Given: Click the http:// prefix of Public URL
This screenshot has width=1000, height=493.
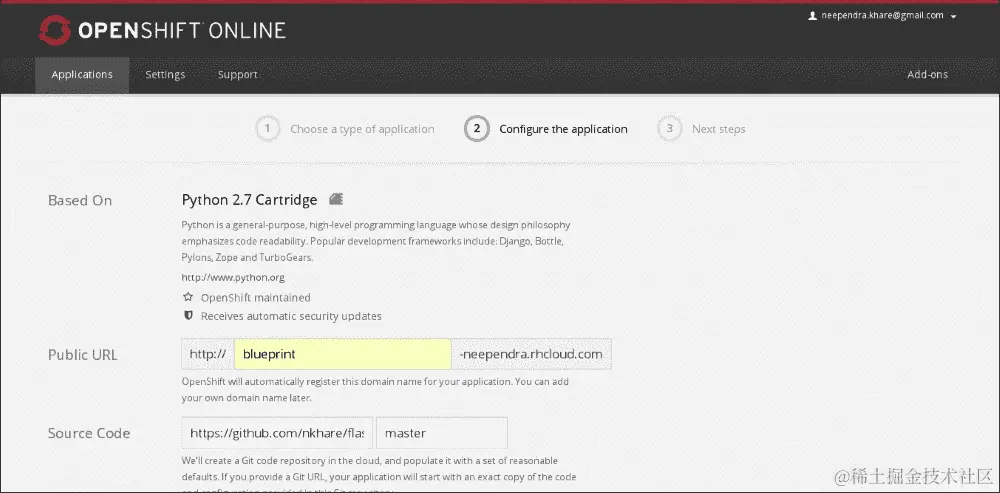Looking at the screenshot, I should (208, 354).
